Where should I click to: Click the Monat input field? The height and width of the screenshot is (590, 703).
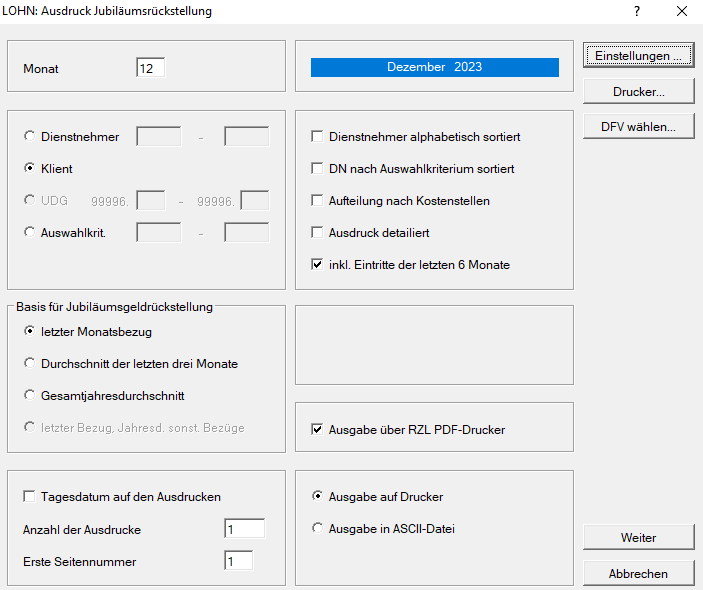[x=150, y=69]
